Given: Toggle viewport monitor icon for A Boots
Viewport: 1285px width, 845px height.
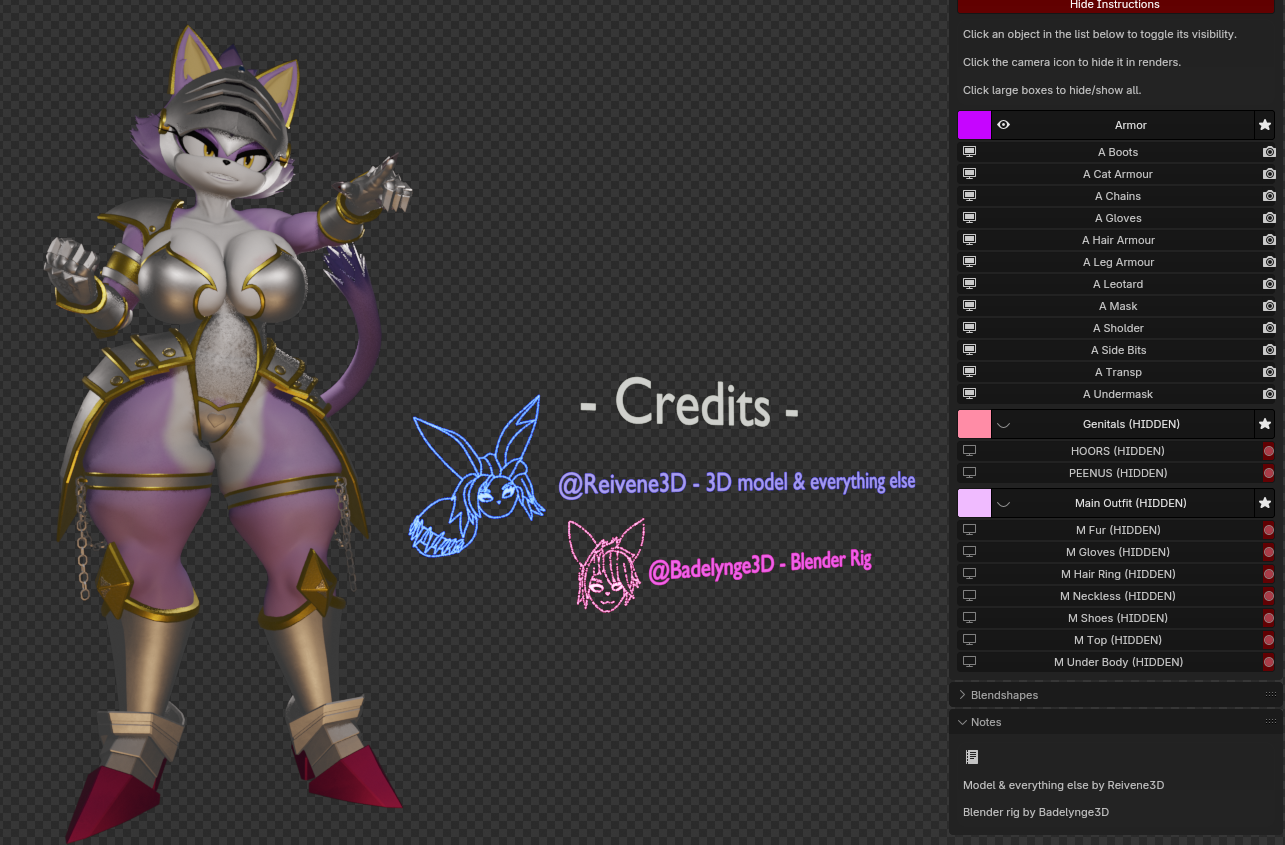Looking at the screenshot, I should (969, 152).
